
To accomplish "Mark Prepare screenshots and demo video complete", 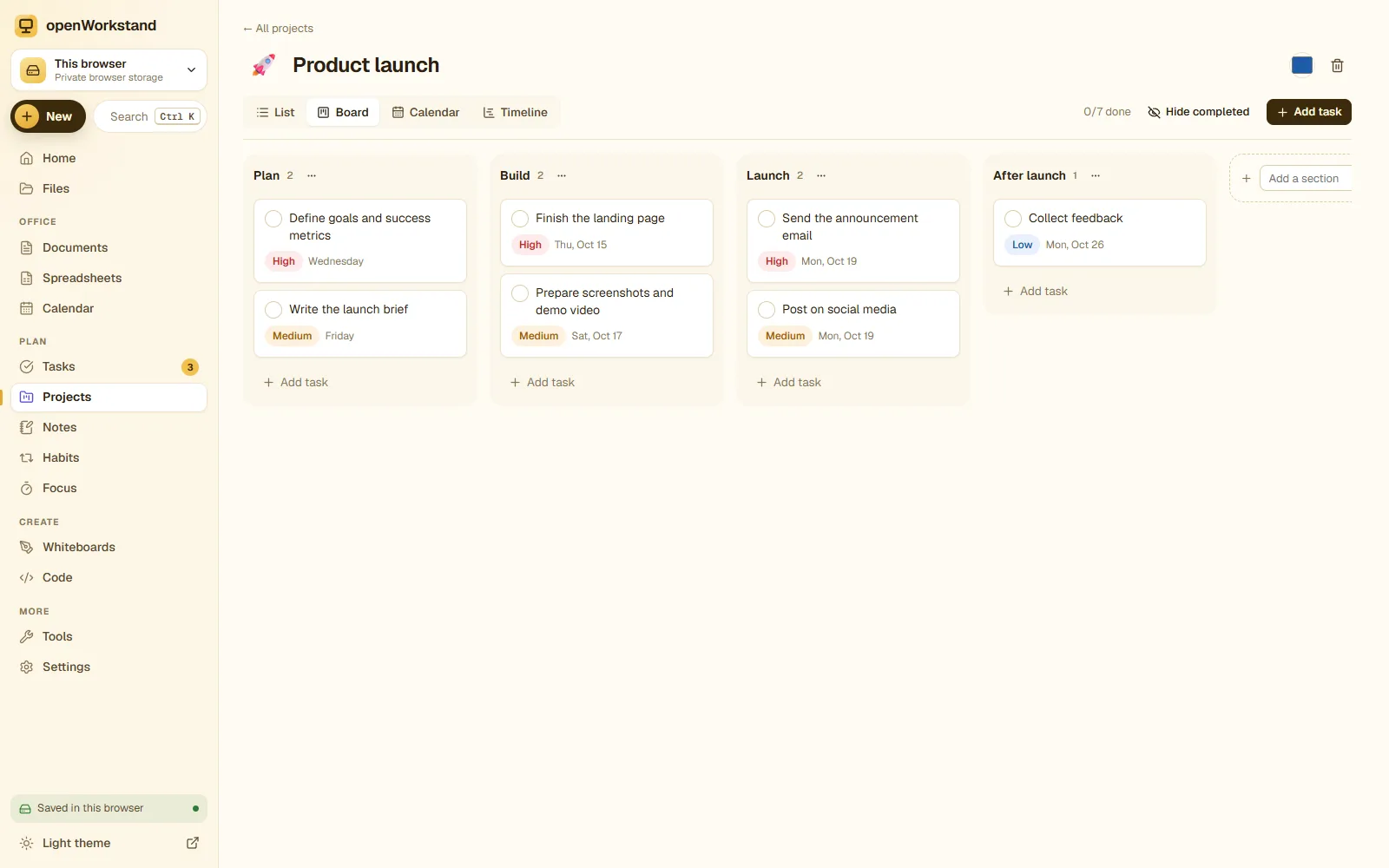I will pyautogui.click(x=520, y=293).
